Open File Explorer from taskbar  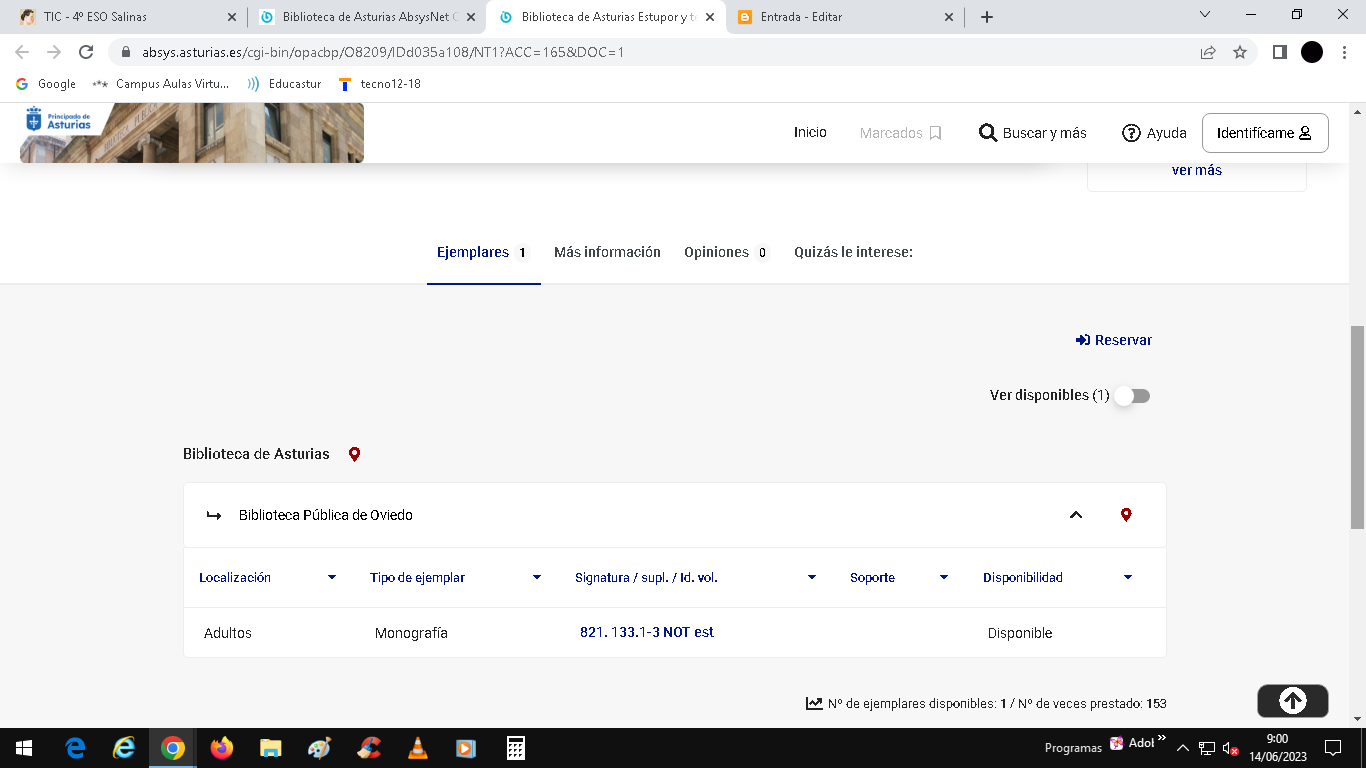pos(270,748)
